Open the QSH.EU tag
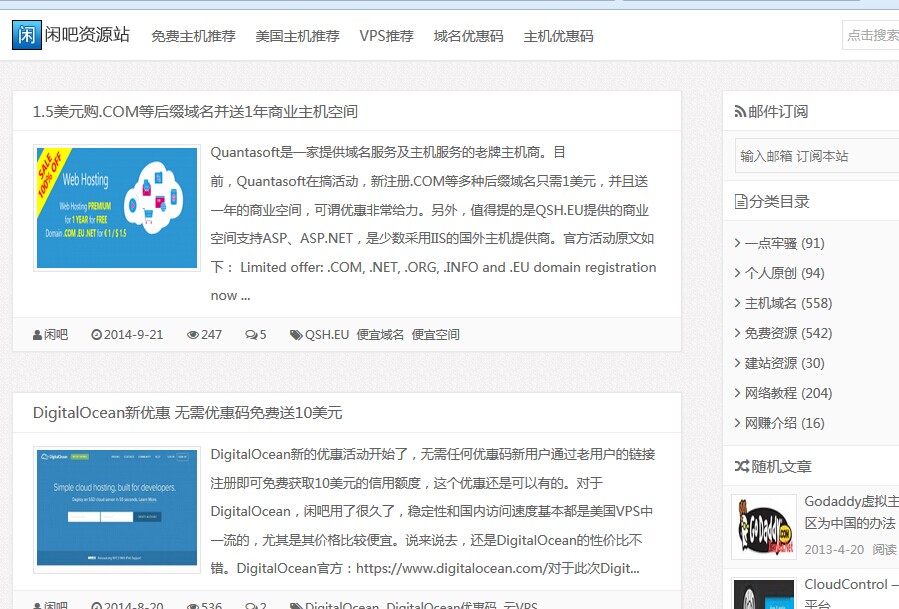The image size is (899, 609). [x=327, y=334]
